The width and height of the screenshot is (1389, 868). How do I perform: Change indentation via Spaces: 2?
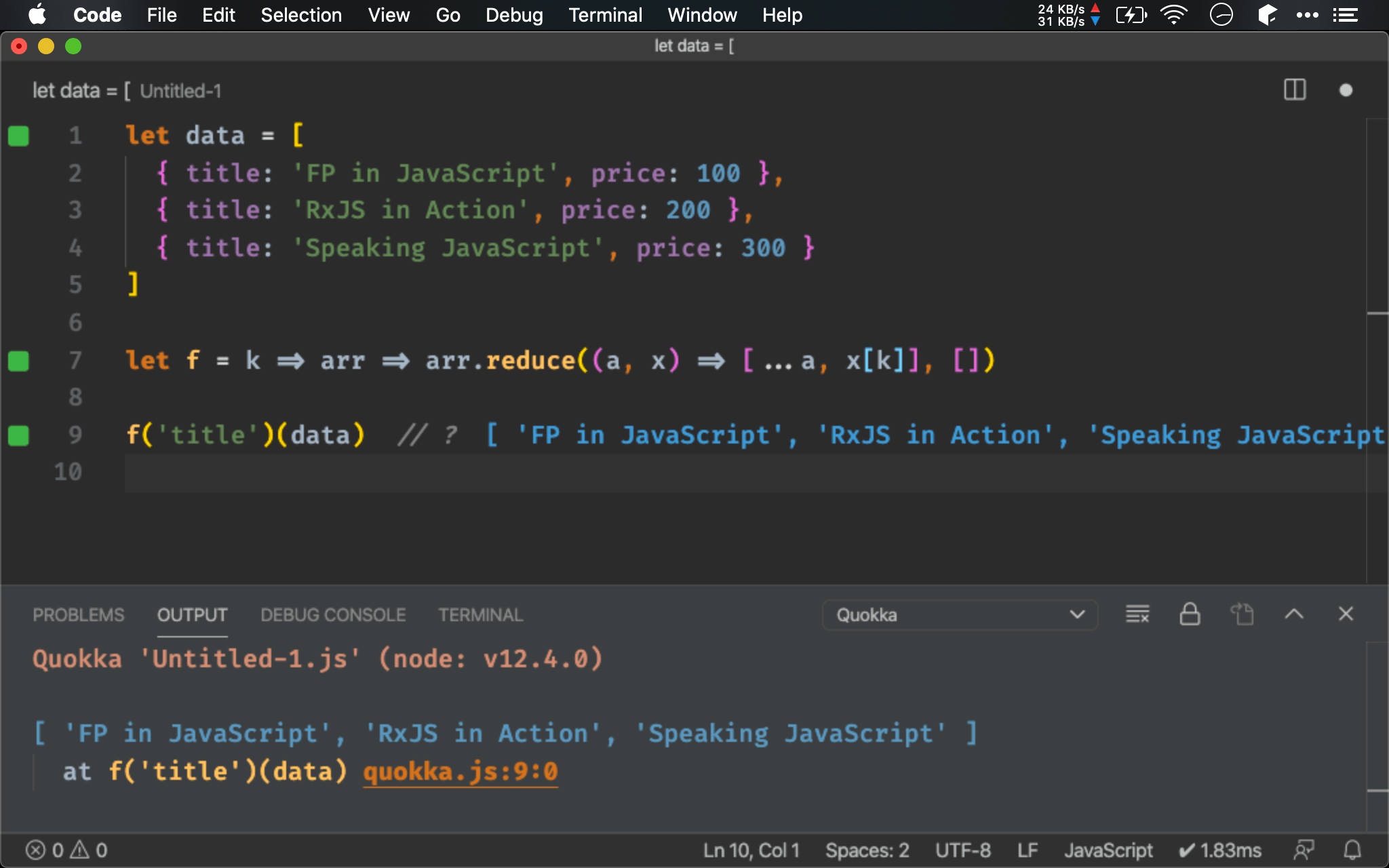click(867, 850)
